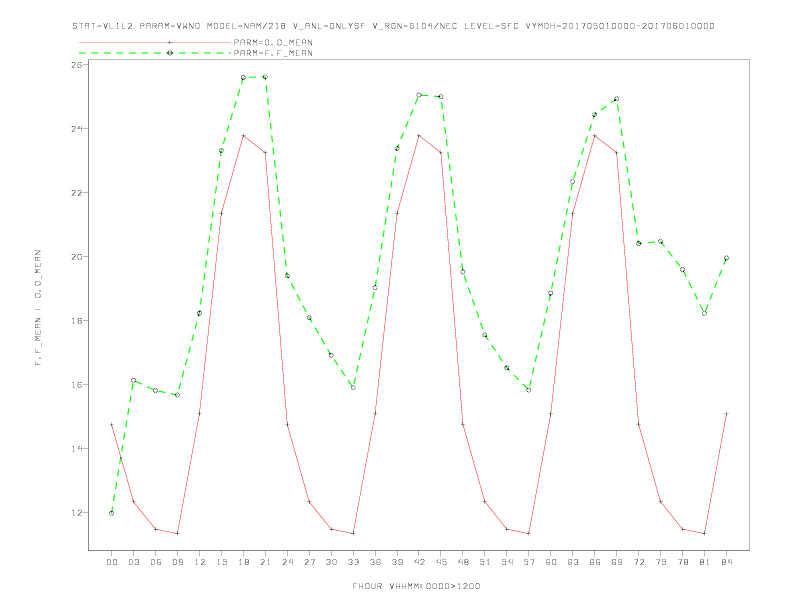
Task: Select the y-axis tick label 20
Action: (76, 257)
